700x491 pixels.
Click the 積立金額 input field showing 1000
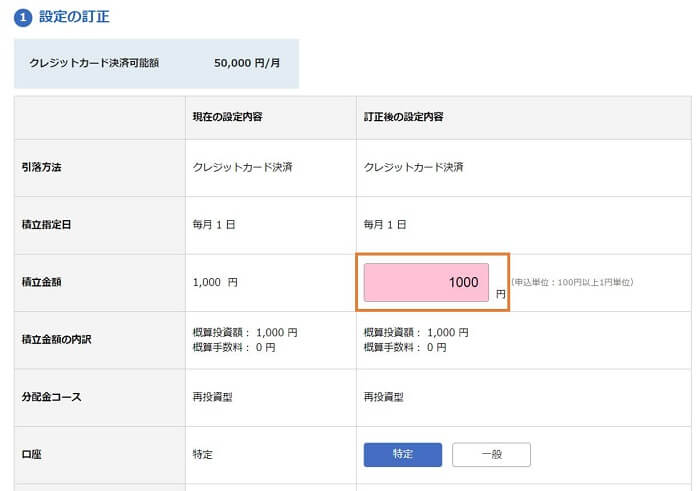point(426,283)
